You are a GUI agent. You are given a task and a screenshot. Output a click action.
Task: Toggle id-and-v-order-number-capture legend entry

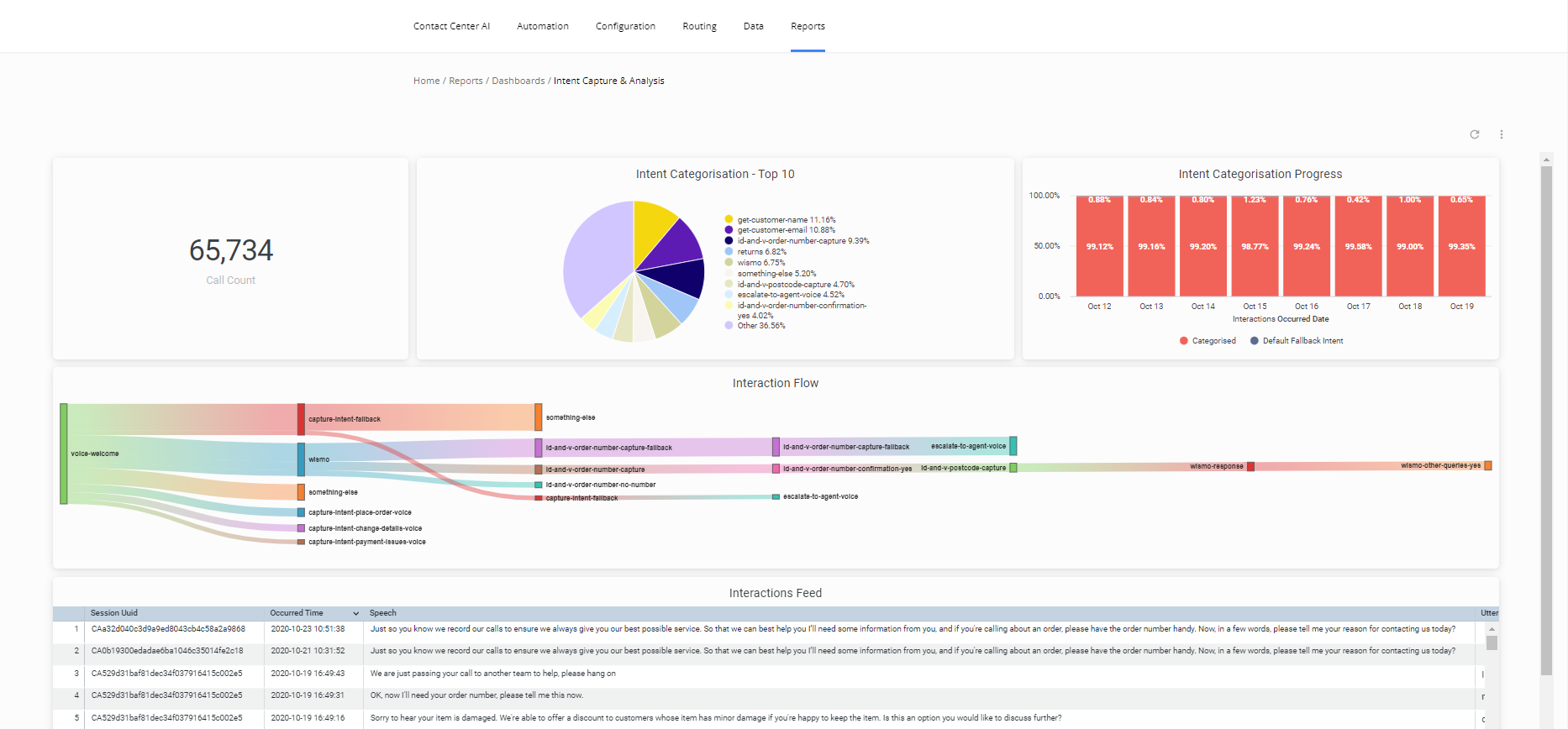(x=797, y=240)
